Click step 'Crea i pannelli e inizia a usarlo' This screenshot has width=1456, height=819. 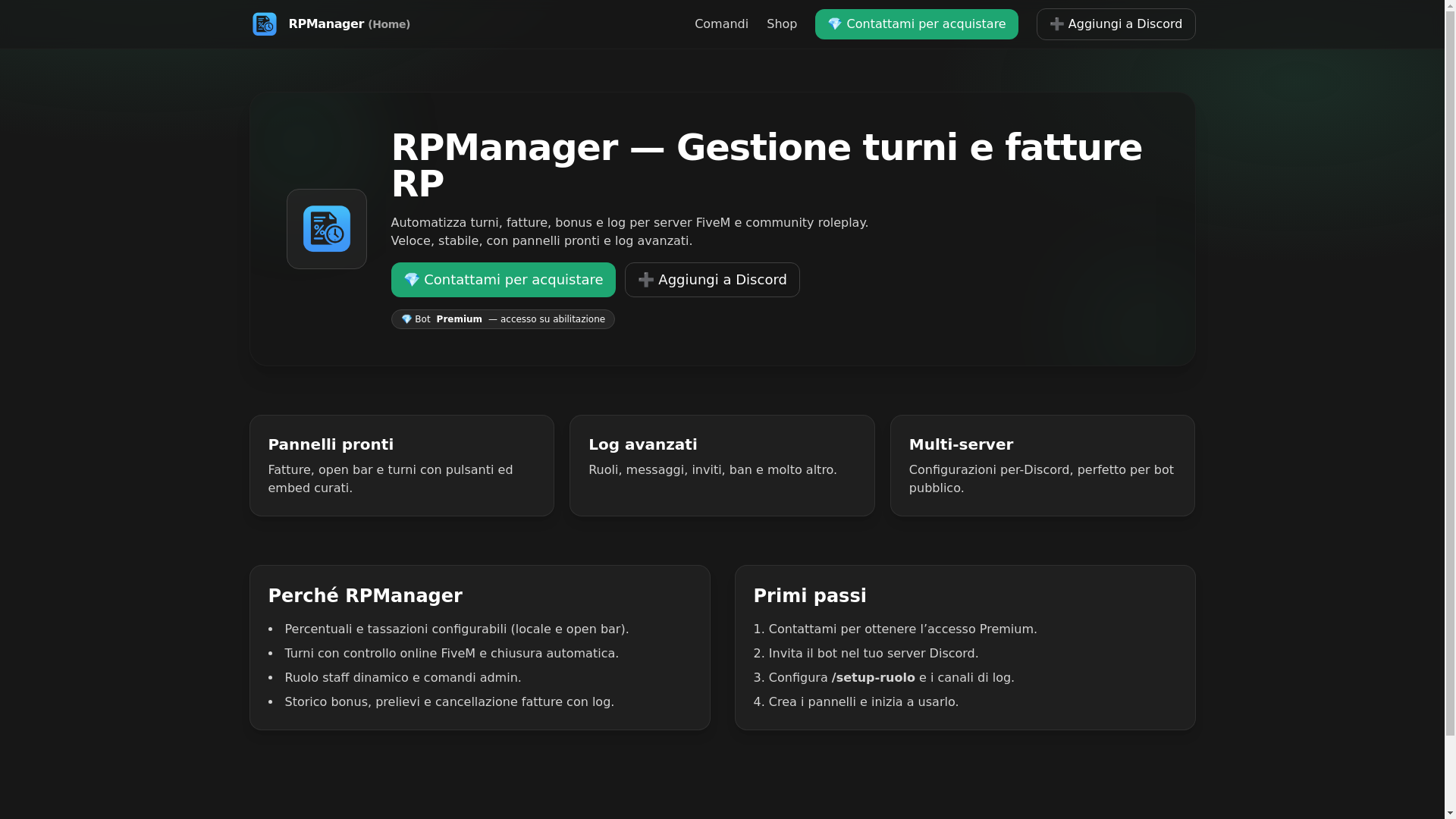864,702
